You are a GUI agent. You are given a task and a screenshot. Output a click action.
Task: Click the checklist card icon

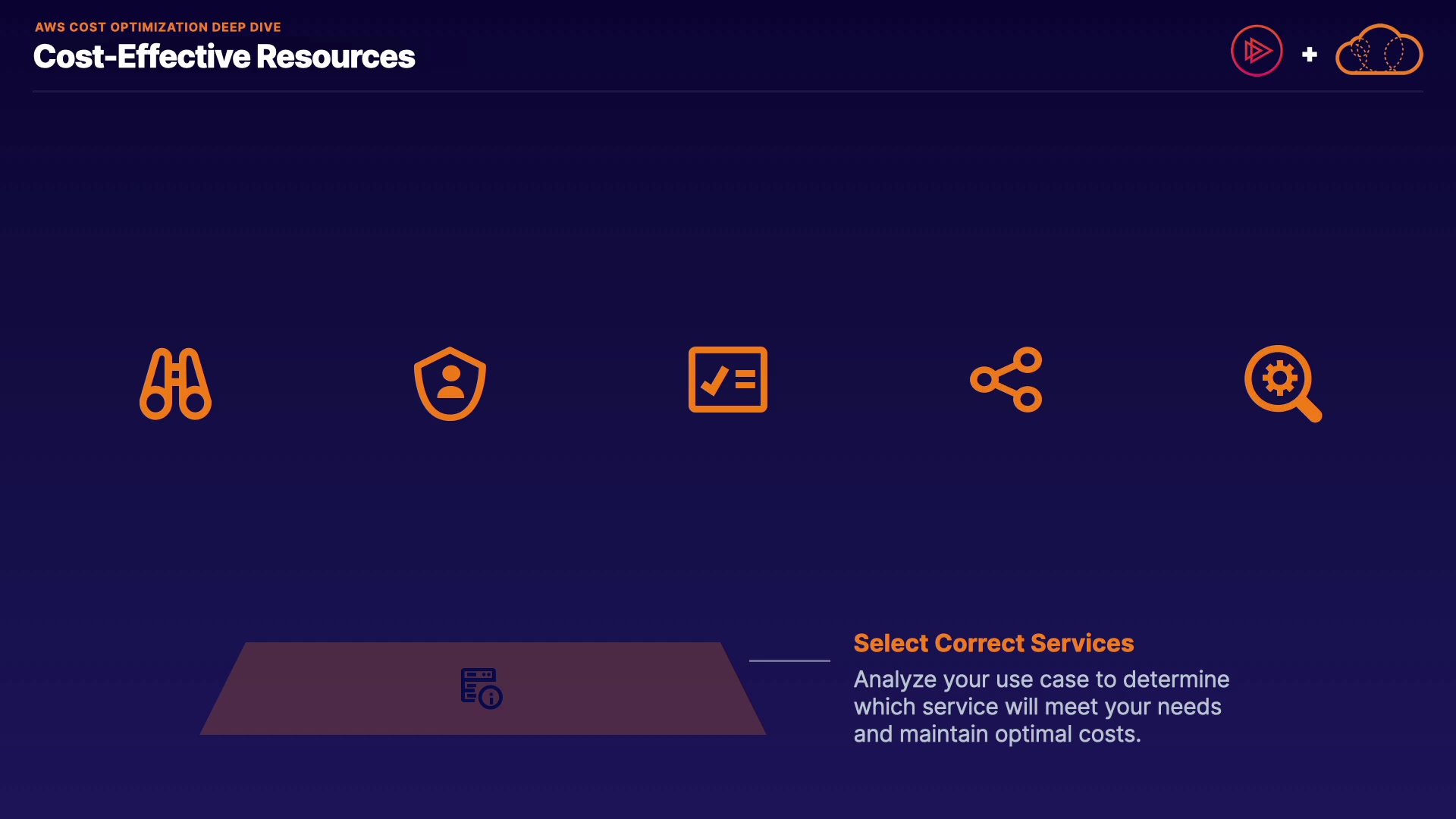point(727,379)
